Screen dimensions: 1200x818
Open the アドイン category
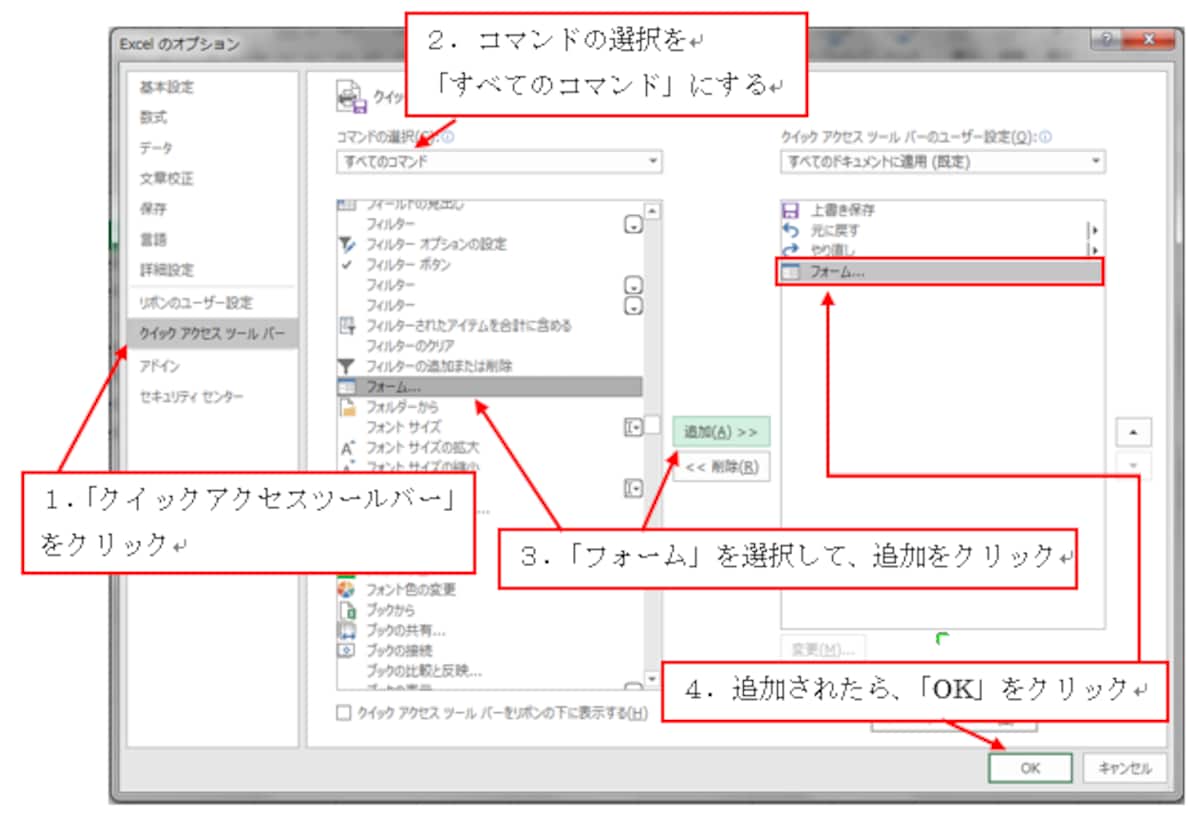point(159,366)
